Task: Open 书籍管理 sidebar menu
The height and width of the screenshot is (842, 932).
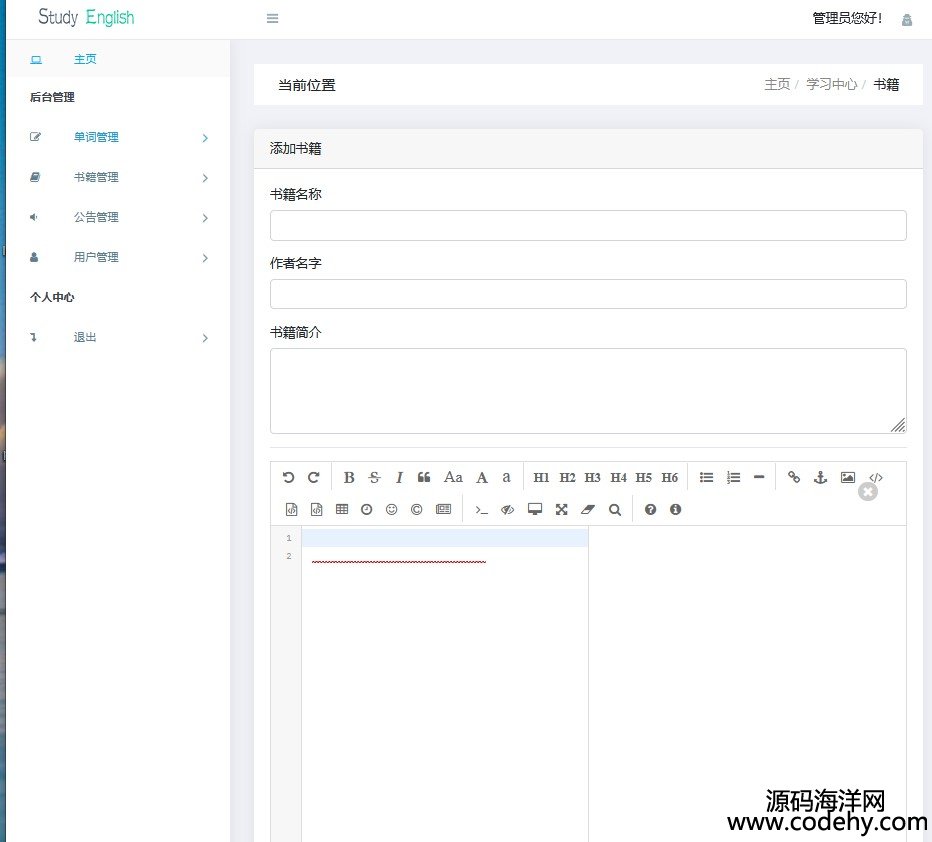Action: coord(96,177)
